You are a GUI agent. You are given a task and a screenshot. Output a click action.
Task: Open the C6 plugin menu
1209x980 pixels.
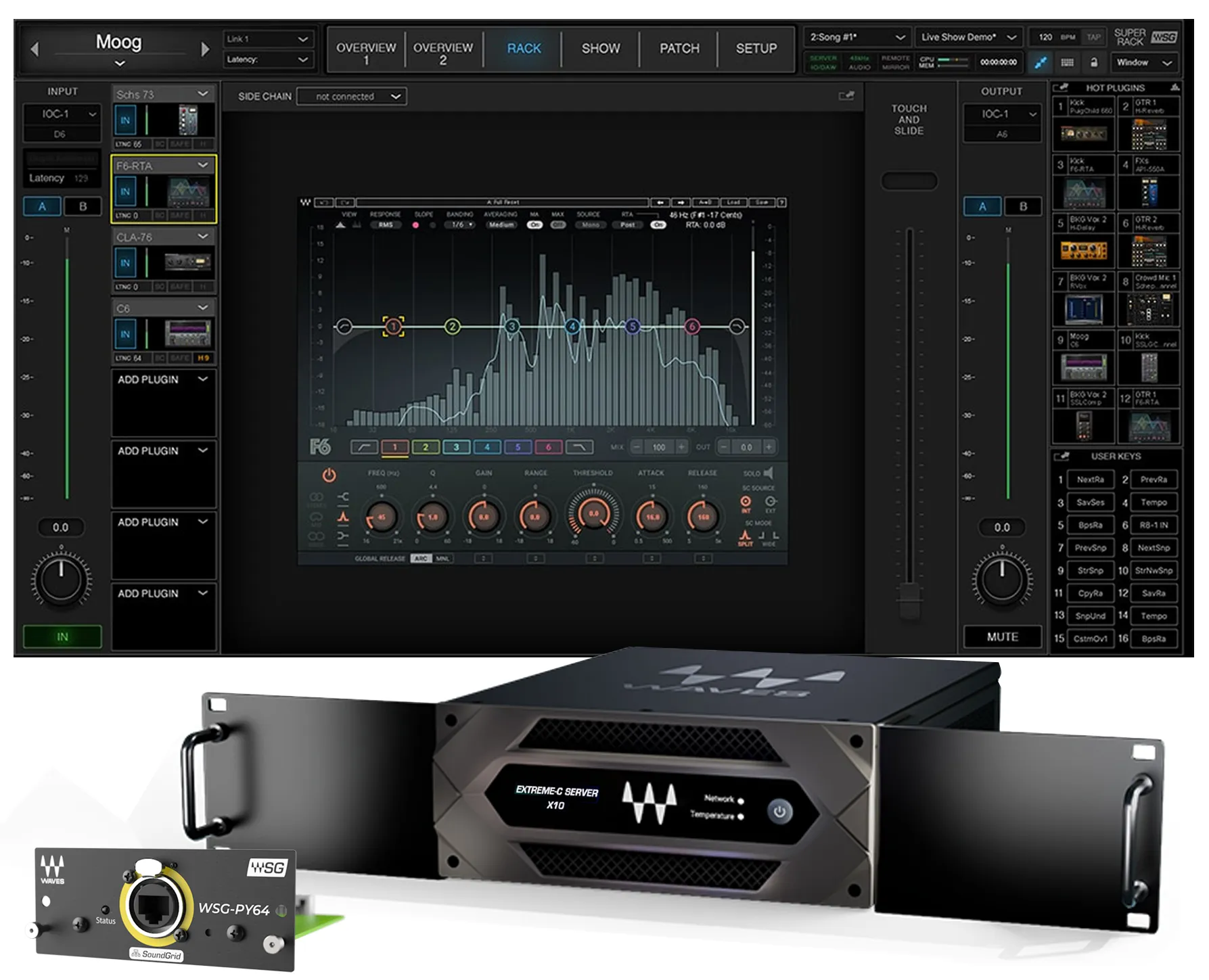point(202,308)
